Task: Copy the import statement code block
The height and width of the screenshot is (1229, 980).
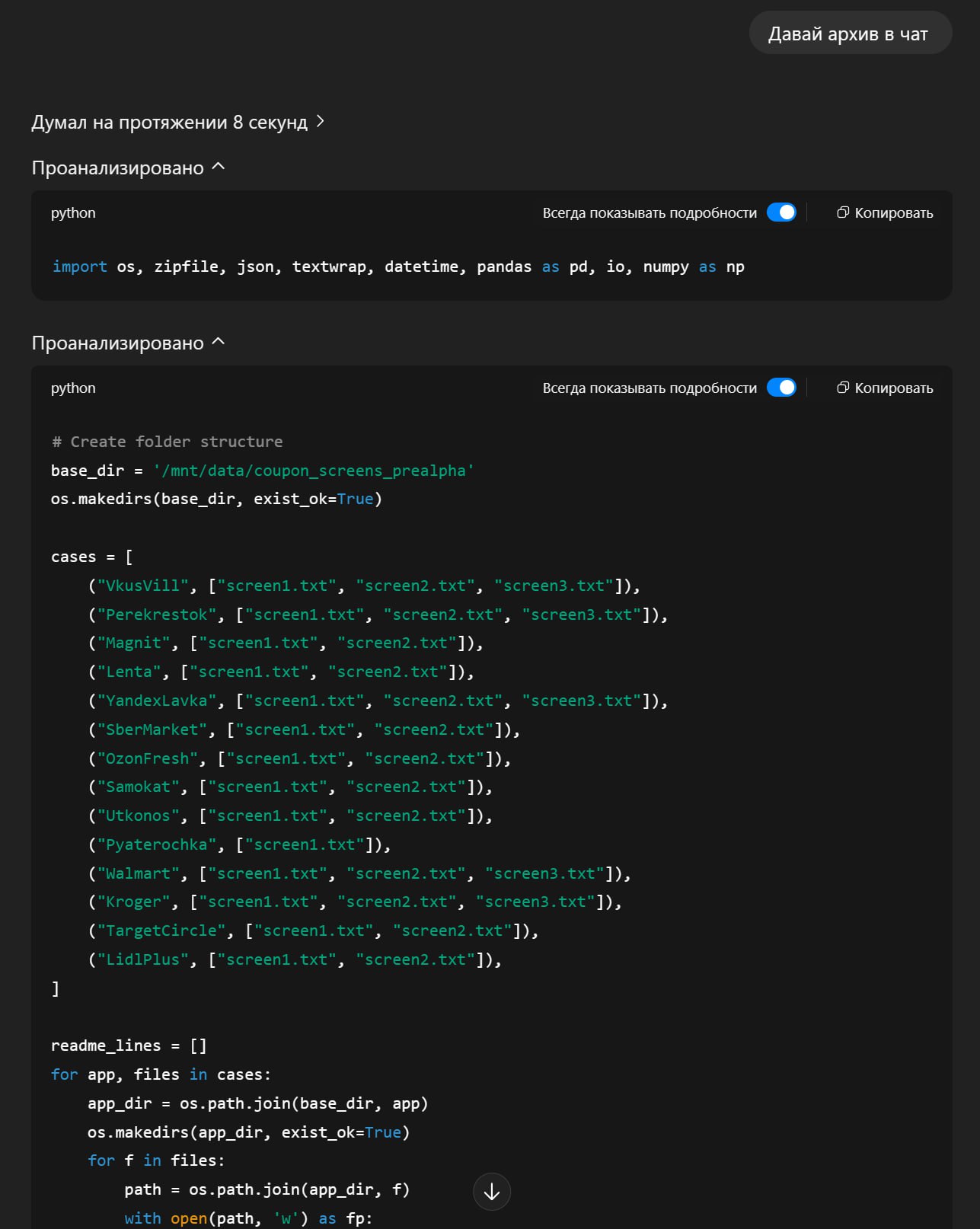Action: tap(885, 213)
